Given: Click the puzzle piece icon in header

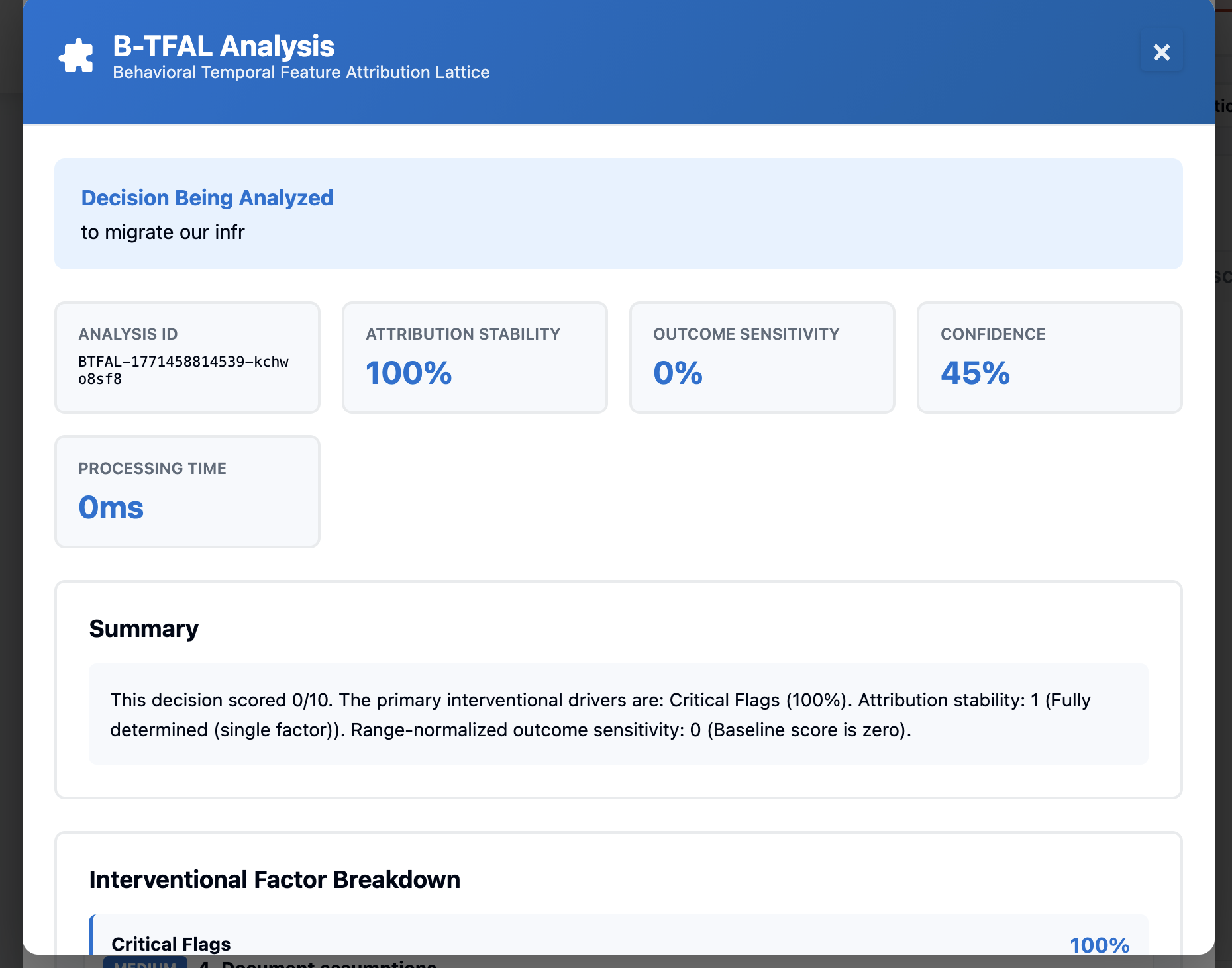Looking at the screenshot, I should [76, 56].
